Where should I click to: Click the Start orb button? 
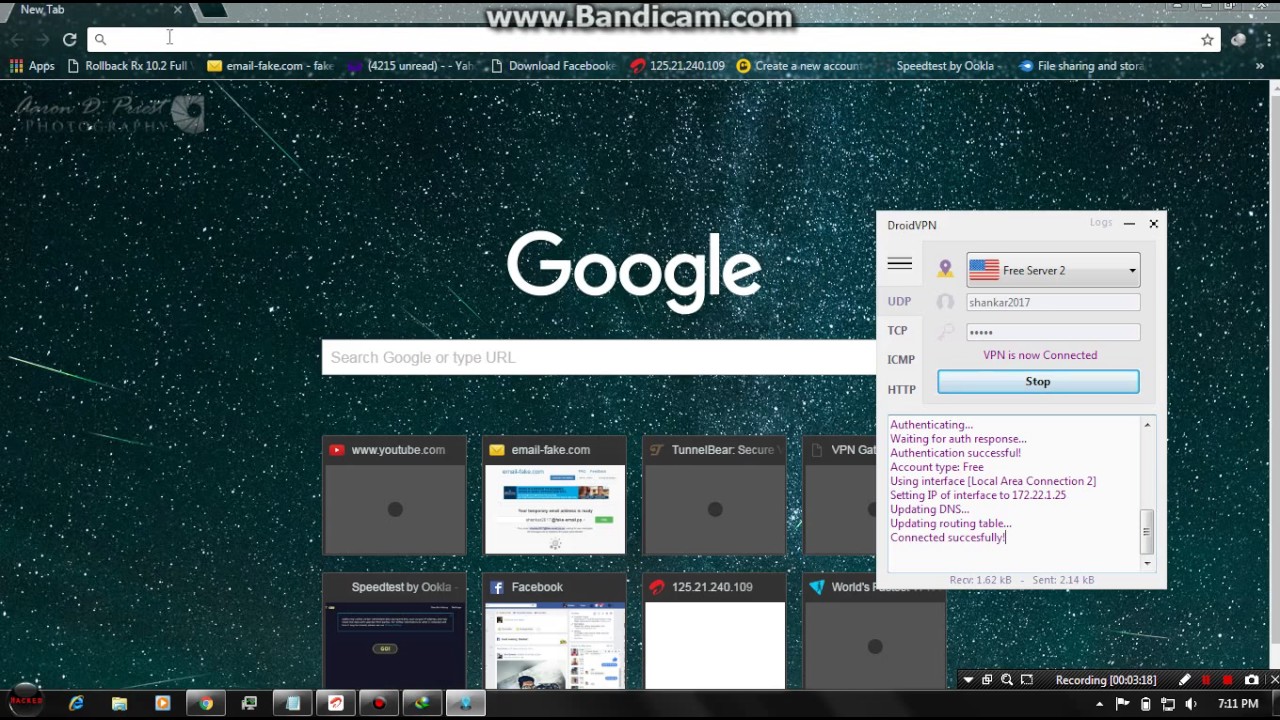click(26, 701)
